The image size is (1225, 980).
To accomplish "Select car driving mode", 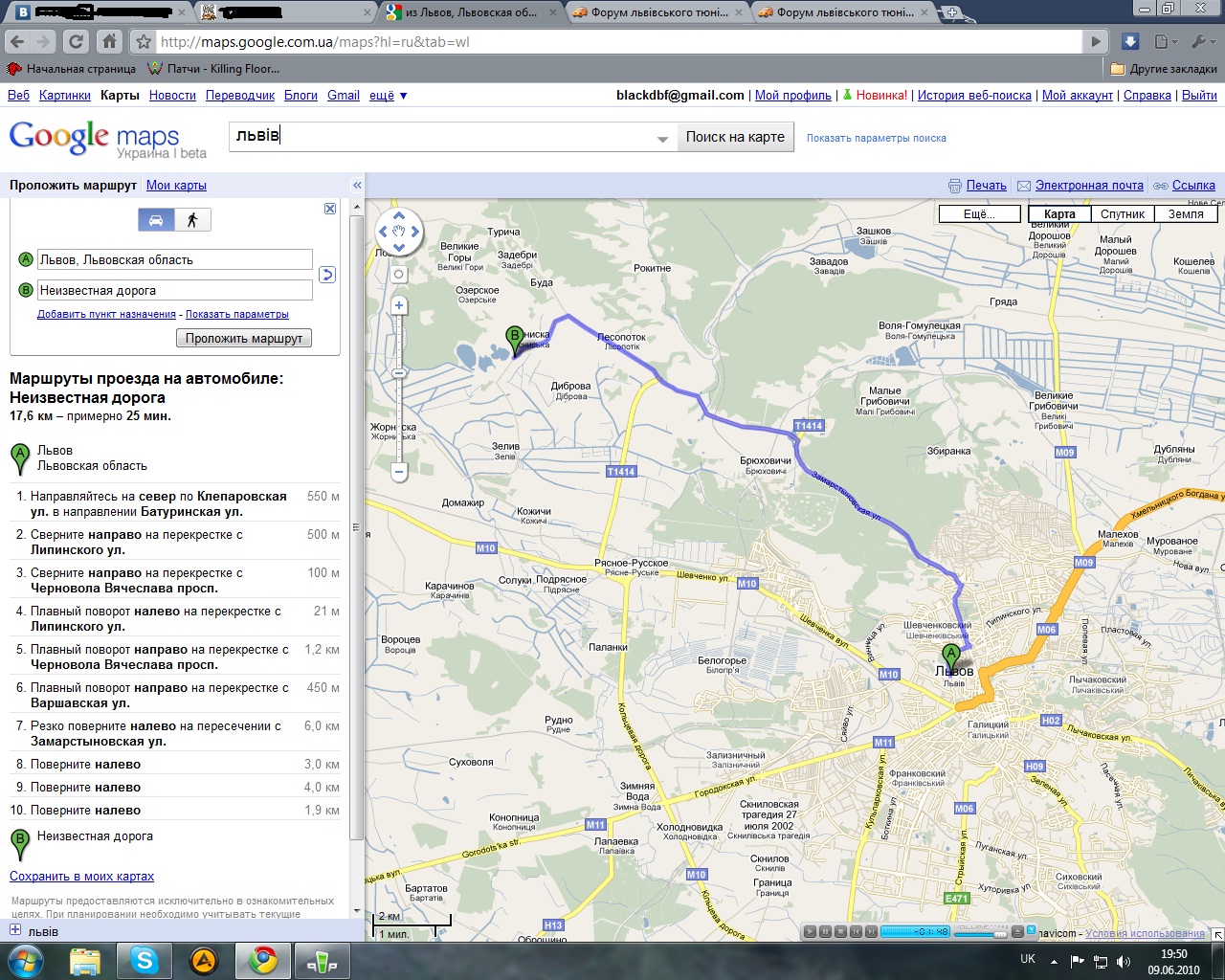I will click(x=156, y=220).
